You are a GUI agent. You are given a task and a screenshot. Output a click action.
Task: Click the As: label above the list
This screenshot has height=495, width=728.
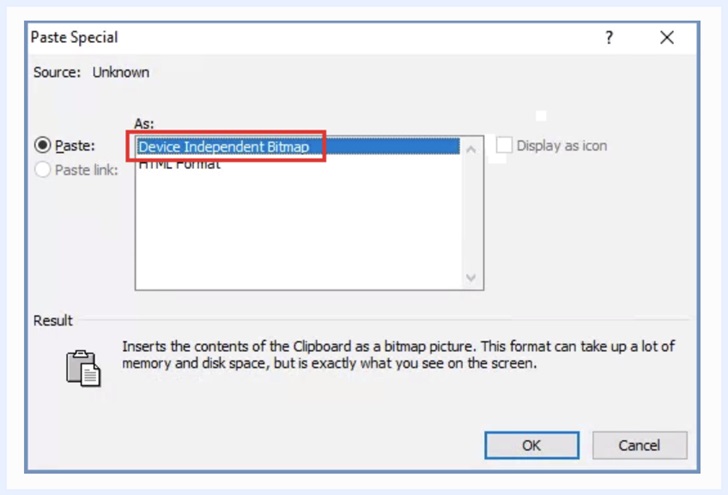(x=144, y=123)
